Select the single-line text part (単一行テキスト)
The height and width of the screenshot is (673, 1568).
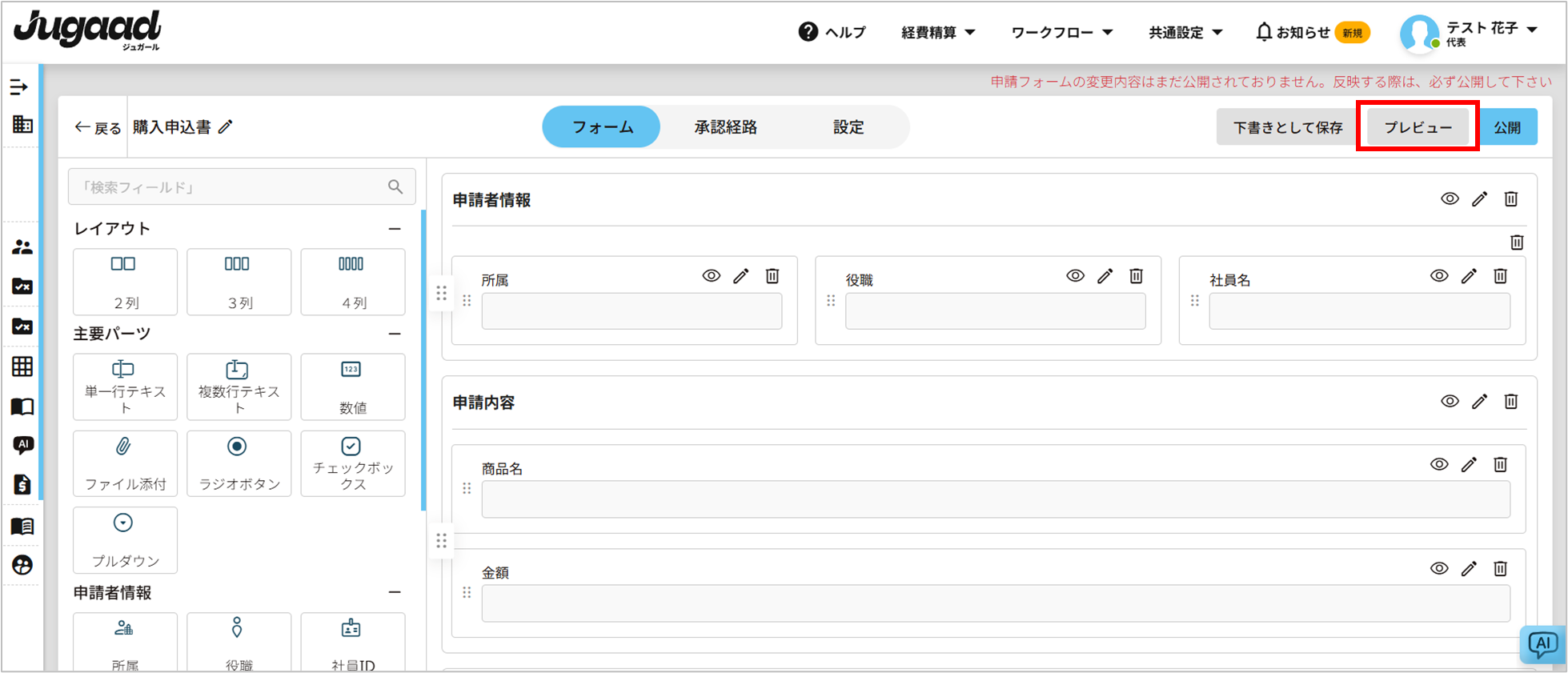click(x=124, y=386)
